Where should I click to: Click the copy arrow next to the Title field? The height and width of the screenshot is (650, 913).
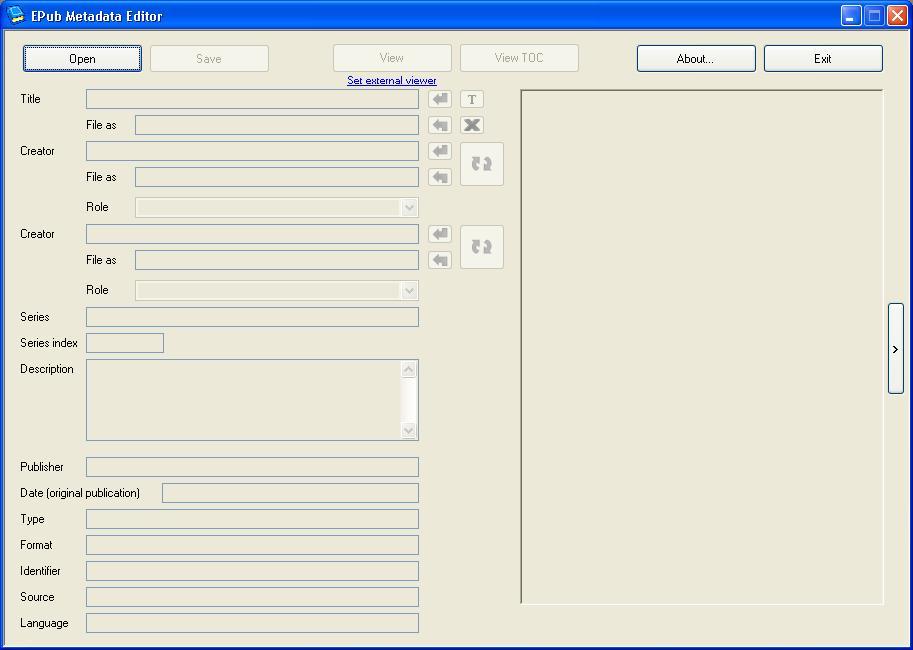coord(438,98)
